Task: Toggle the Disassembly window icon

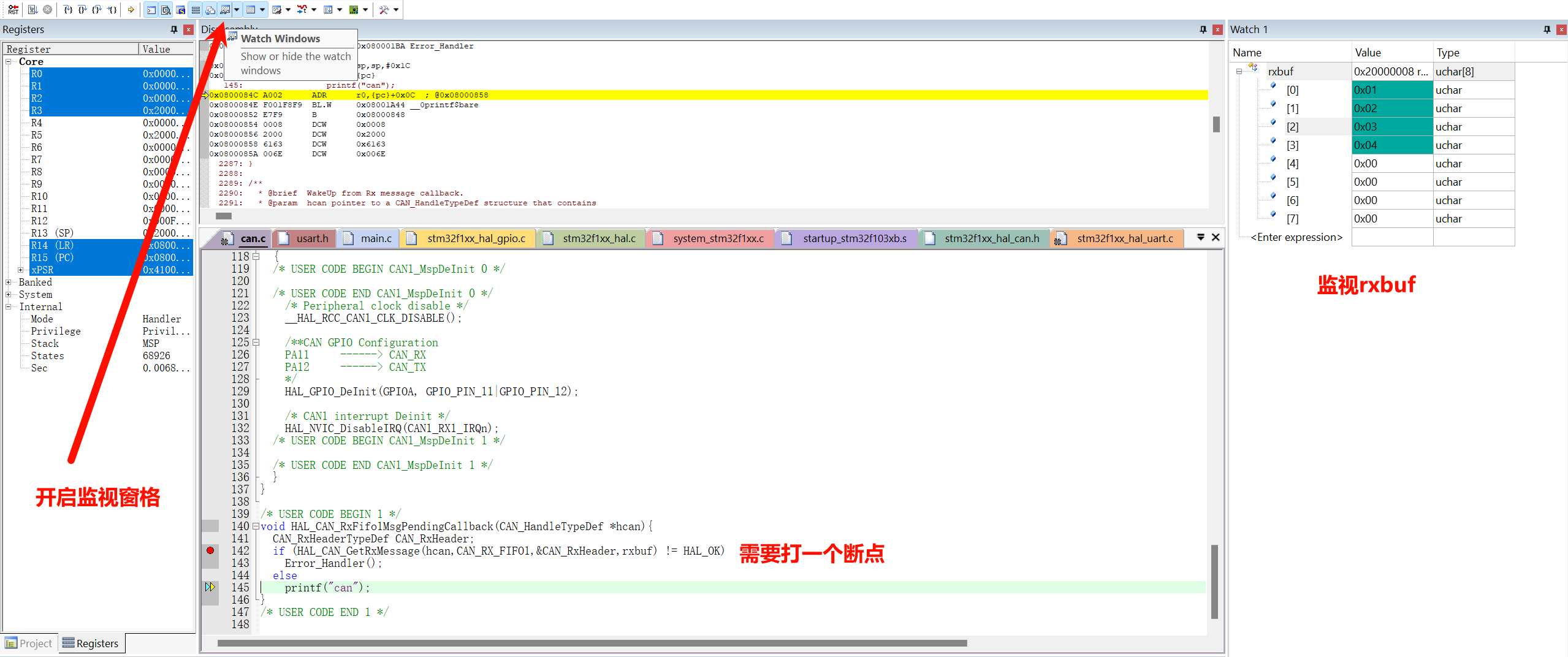Action: 166,10
